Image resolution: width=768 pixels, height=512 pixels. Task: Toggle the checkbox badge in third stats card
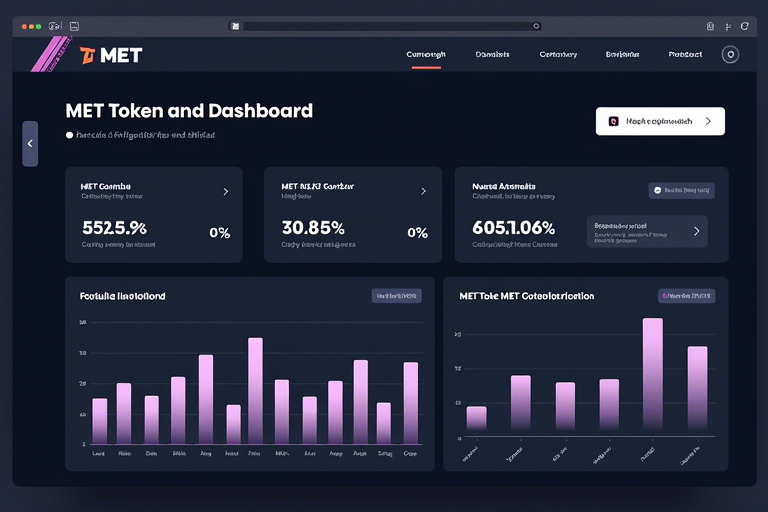coord(657,189)
